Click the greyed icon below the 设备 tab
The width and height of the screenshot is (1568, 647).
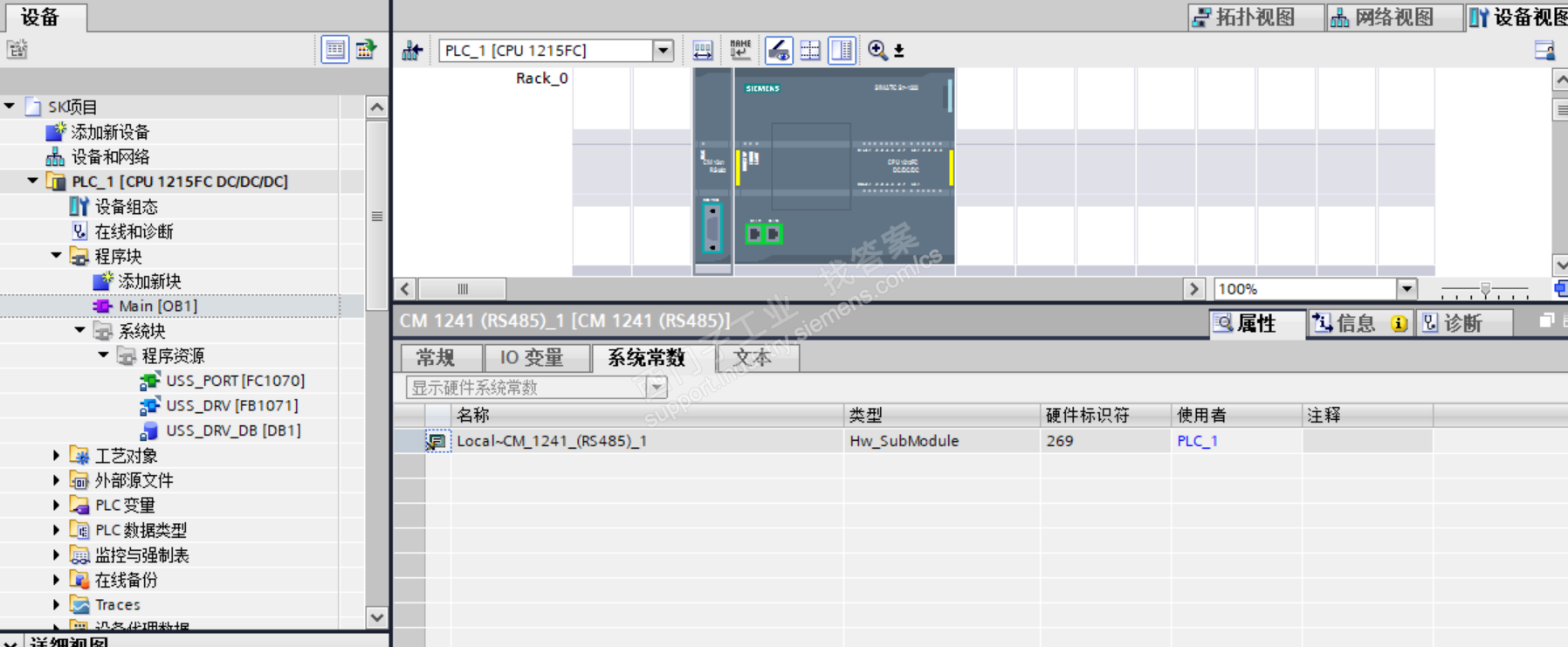17,50
